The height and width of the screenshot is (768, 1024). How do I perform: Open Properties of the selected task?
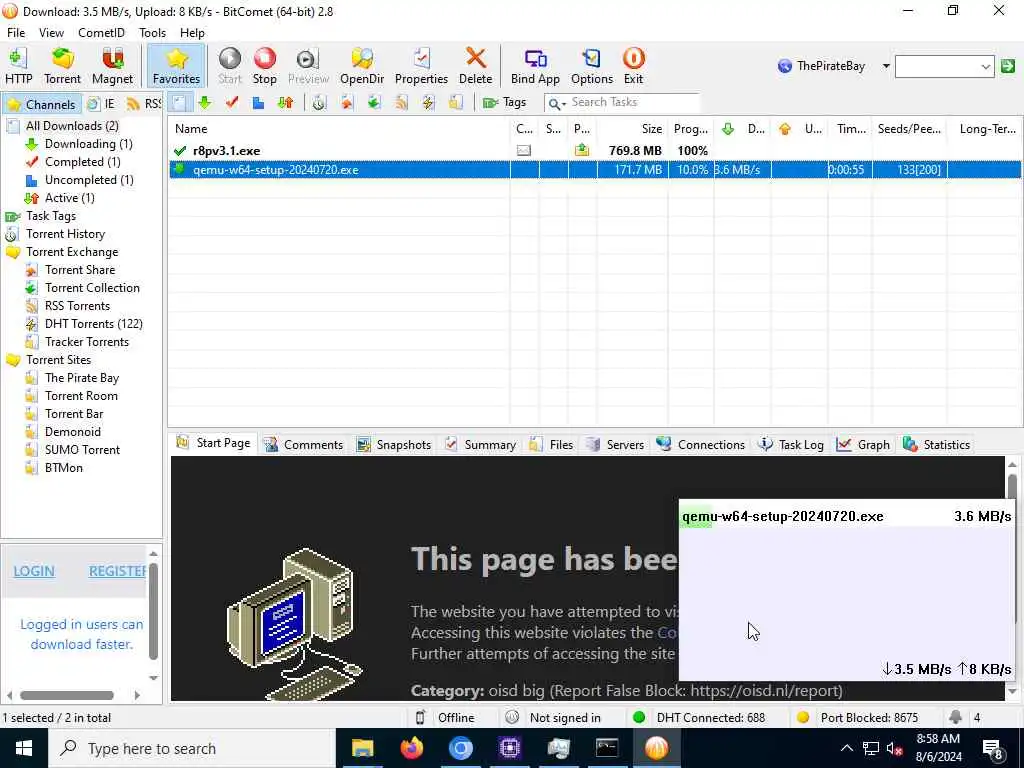coord(421,66)
